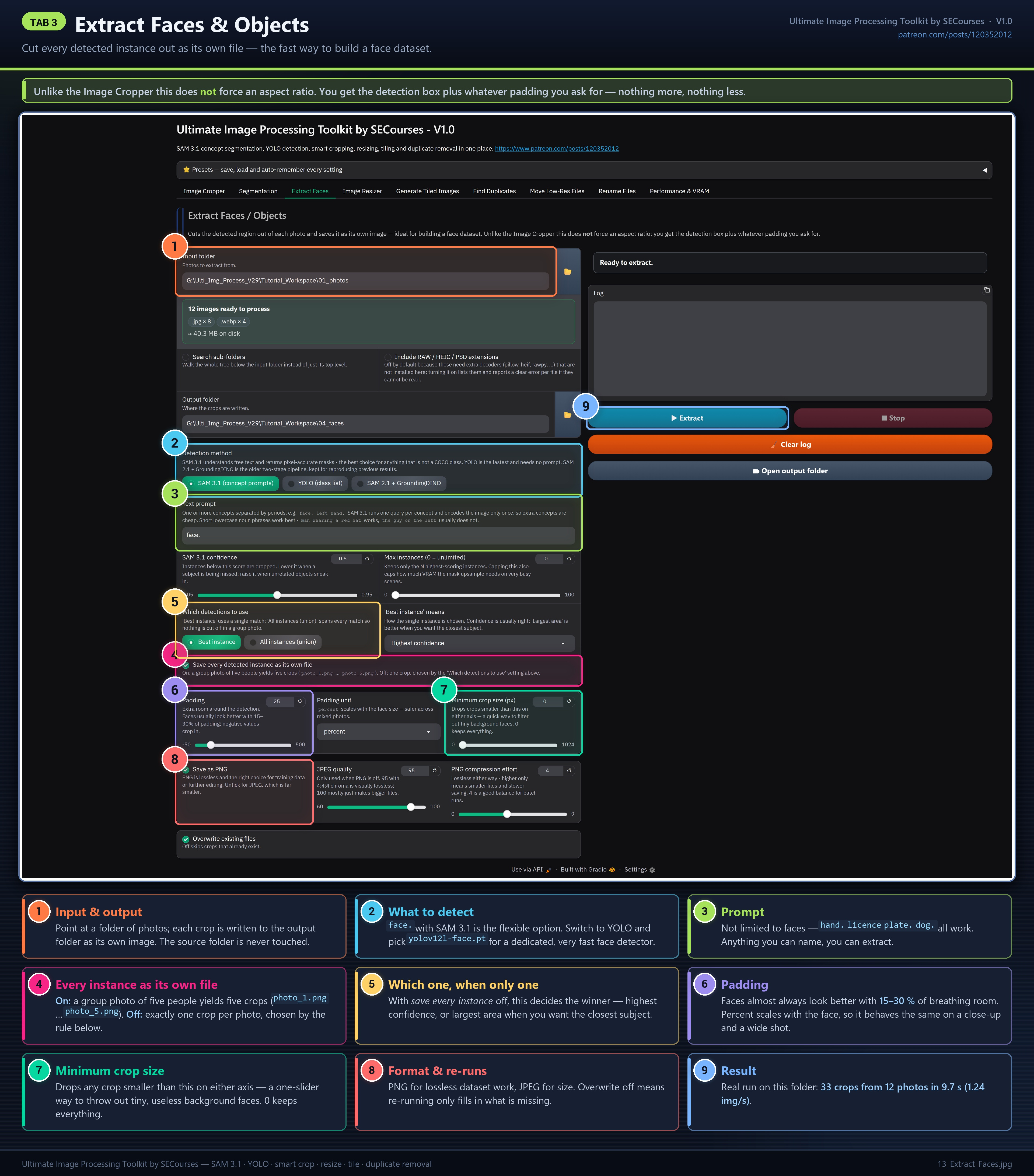Switch to the Image Cropper tab
The width and height of the screenshot is (1034, 1176).
tap(204, 191)
